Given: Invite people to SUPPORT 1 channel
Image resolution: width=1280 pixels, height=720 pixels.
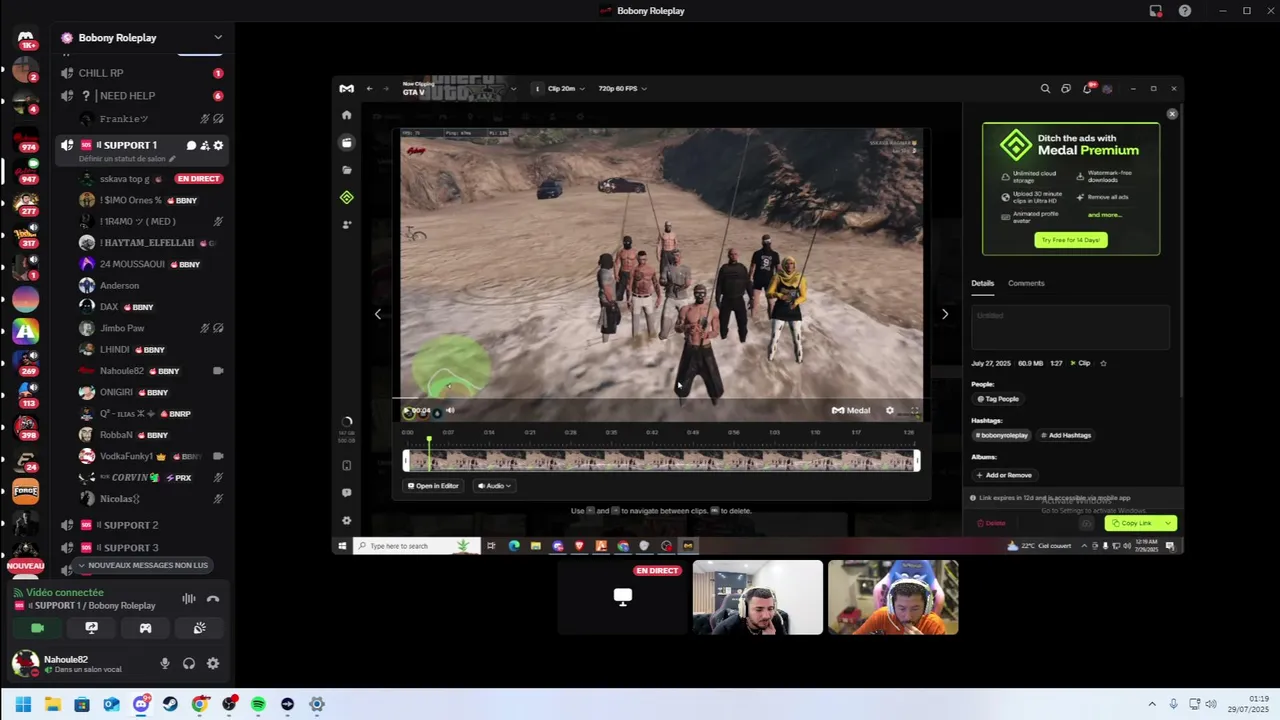Looking at the screenshot, I should (x=205, y=145).
